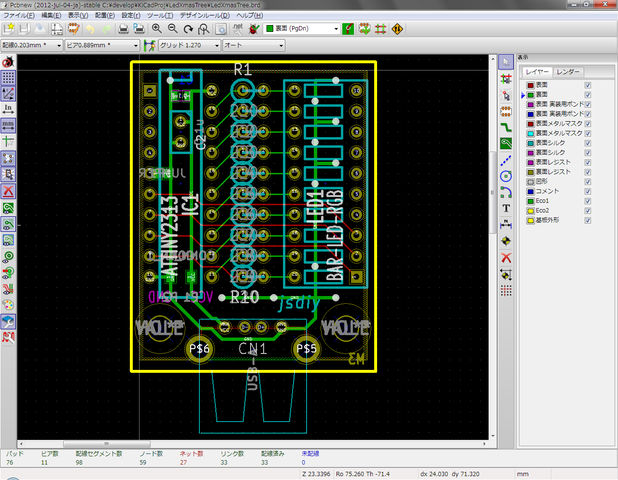The image size is (618, 480).
Task: Toggle the layer manager wrench icon
Action: tap(8, 321)
